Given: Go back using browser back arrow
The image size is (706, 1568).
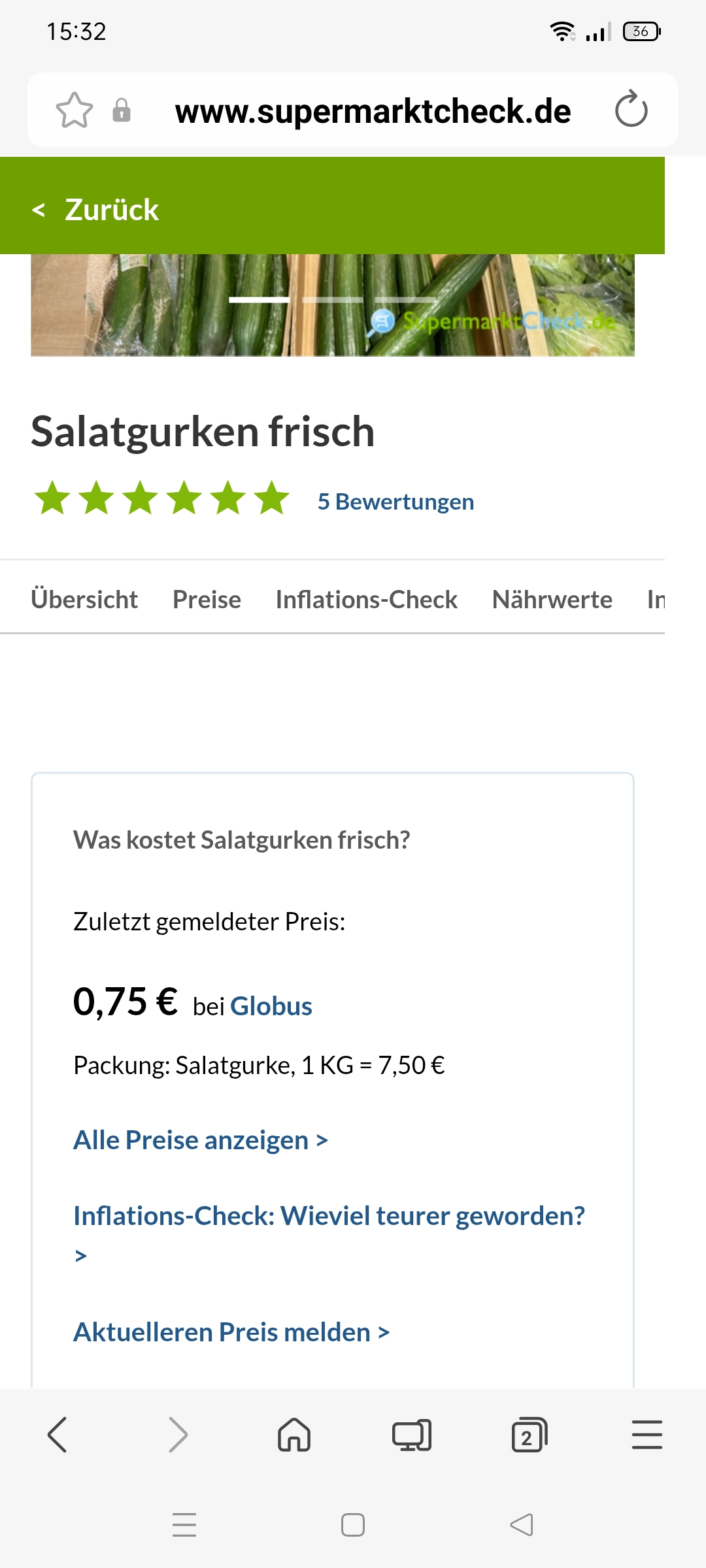Looking at the screenshot, I should point(58,1435).
